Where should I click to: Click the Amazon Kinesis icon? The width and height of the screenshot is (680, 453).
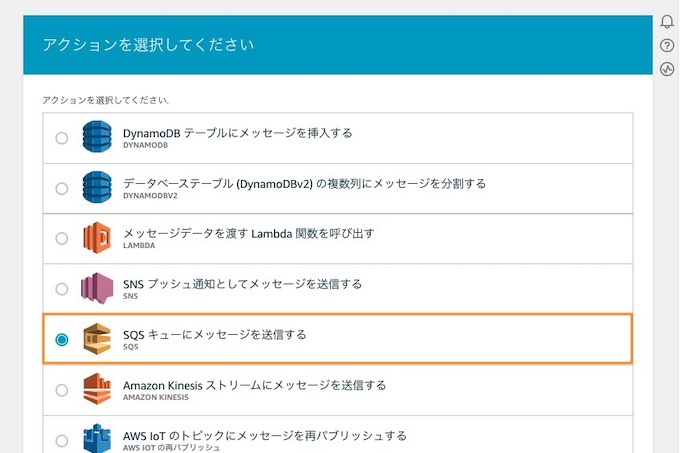[x=97, y=389]
